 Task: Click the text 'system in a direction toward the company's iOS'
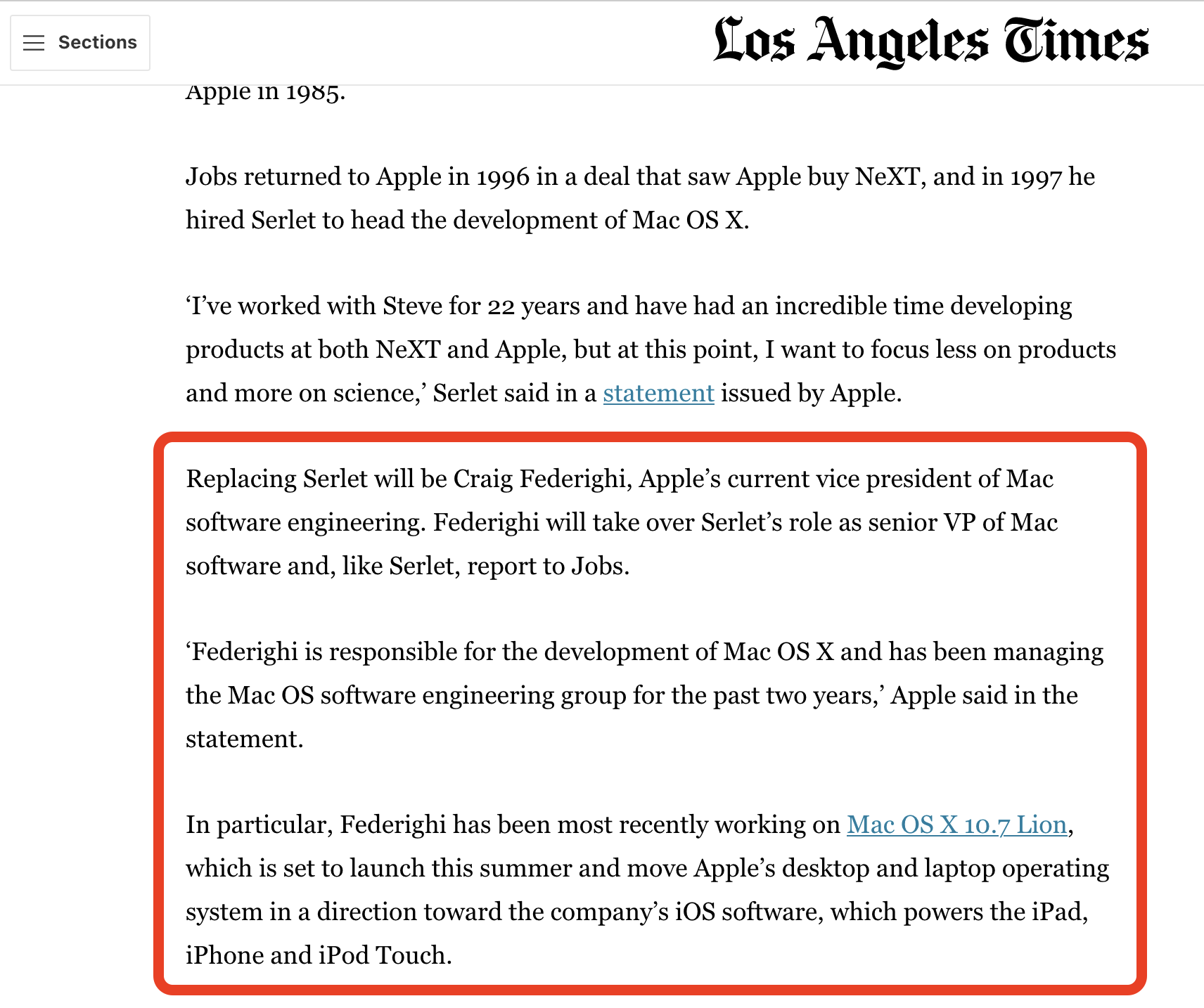pyautogui.click(x=450, y=912)
